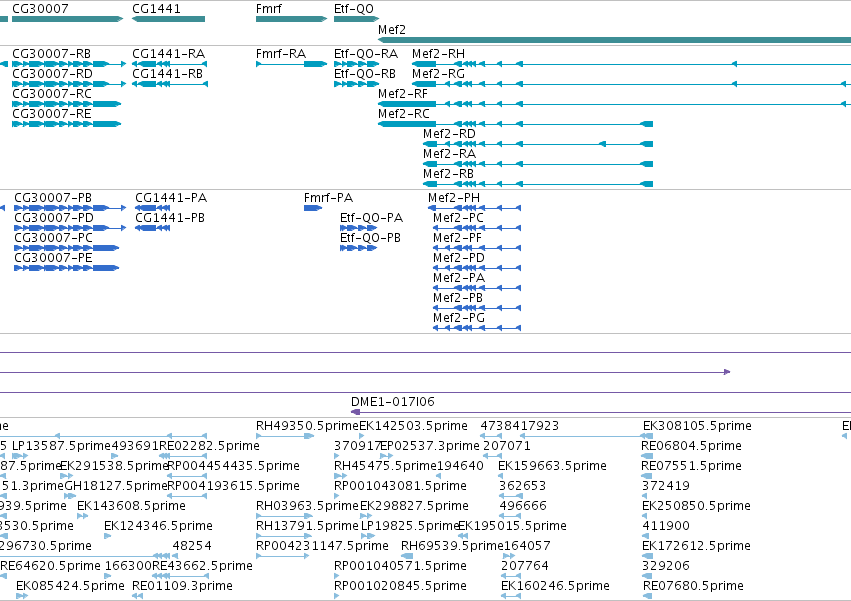851x601 pixels.
Task: Select clone EK124346.5prime
Action: tap(107, 536)
